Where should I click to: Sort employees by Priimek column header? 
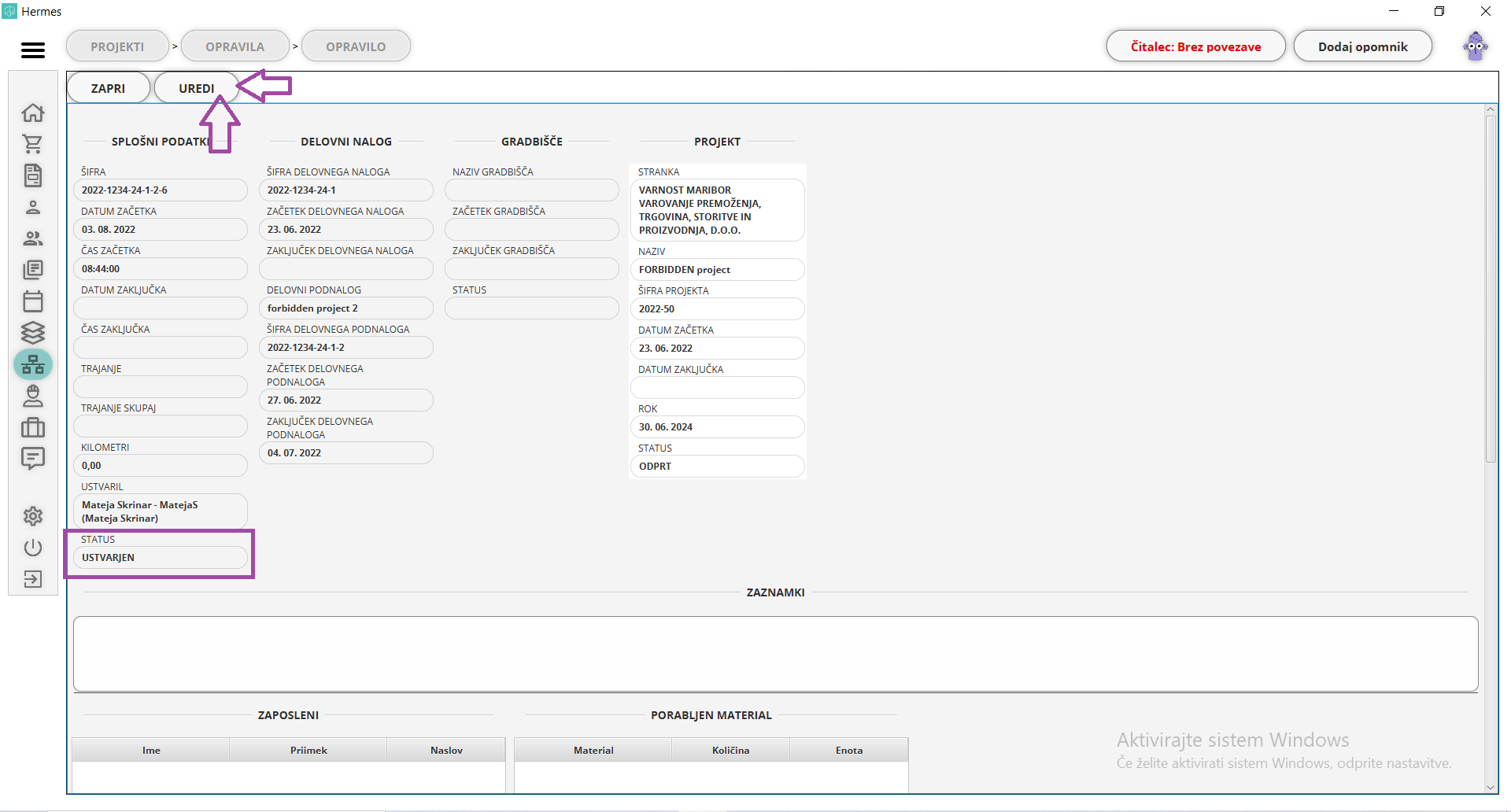[x=308, y=750]
